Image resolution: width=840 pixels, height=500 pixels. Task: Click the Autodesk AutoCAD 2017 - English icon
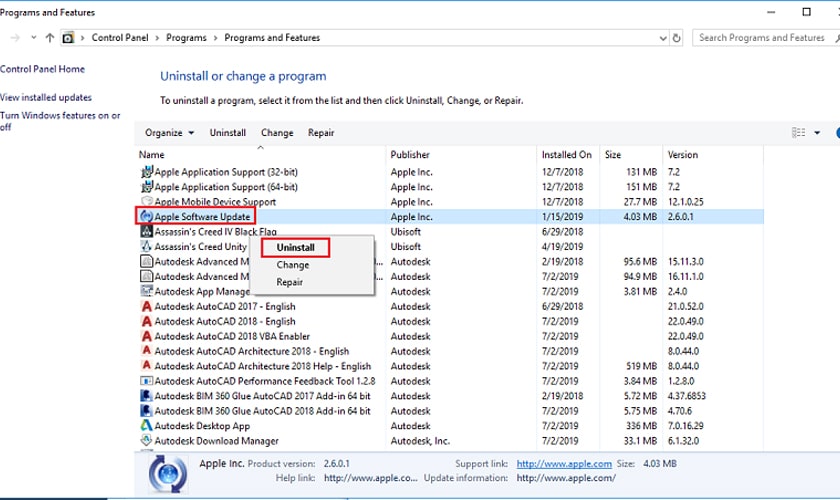(146, 306)
